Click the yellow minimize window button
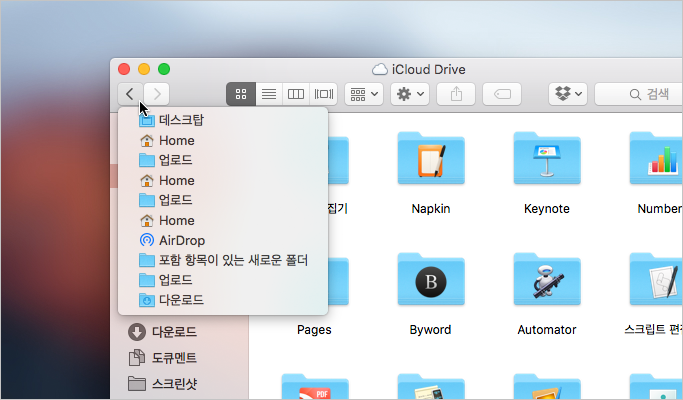Viewport: 683px width, 400px height. (x=144, y=69)
